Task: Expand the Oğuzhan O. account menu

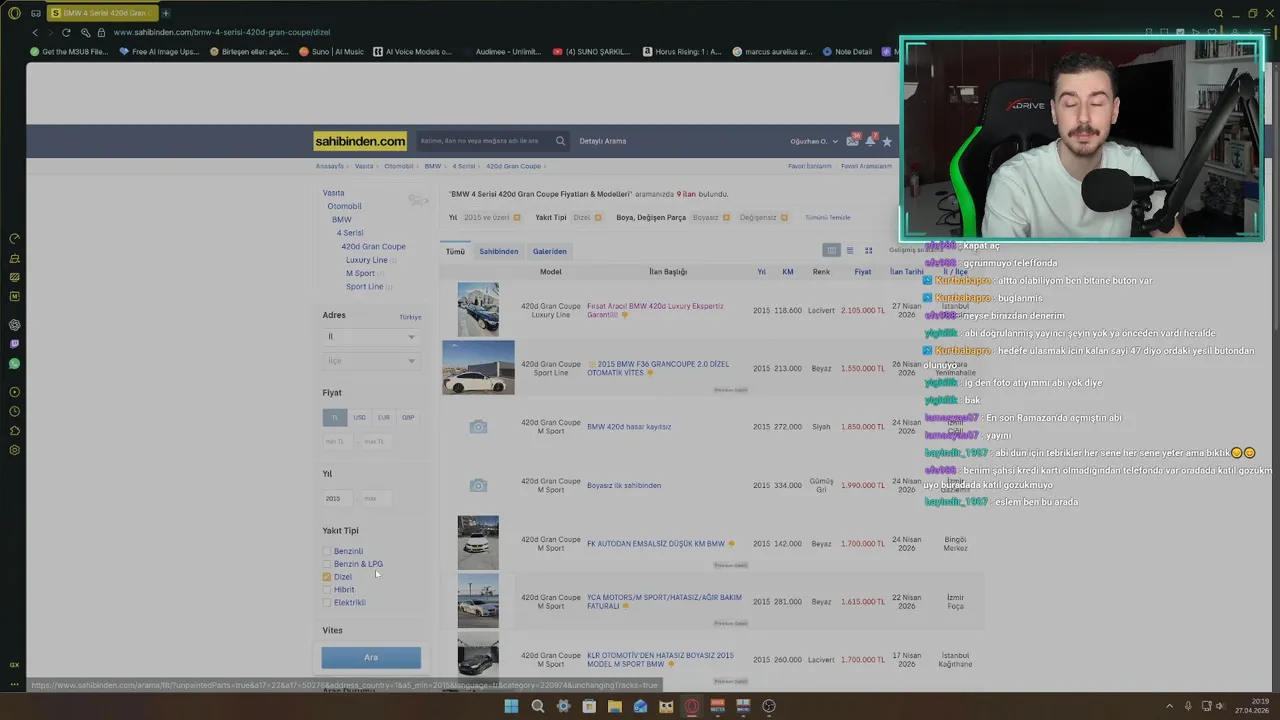Action: pyautogui.click(x=814, y=141)
